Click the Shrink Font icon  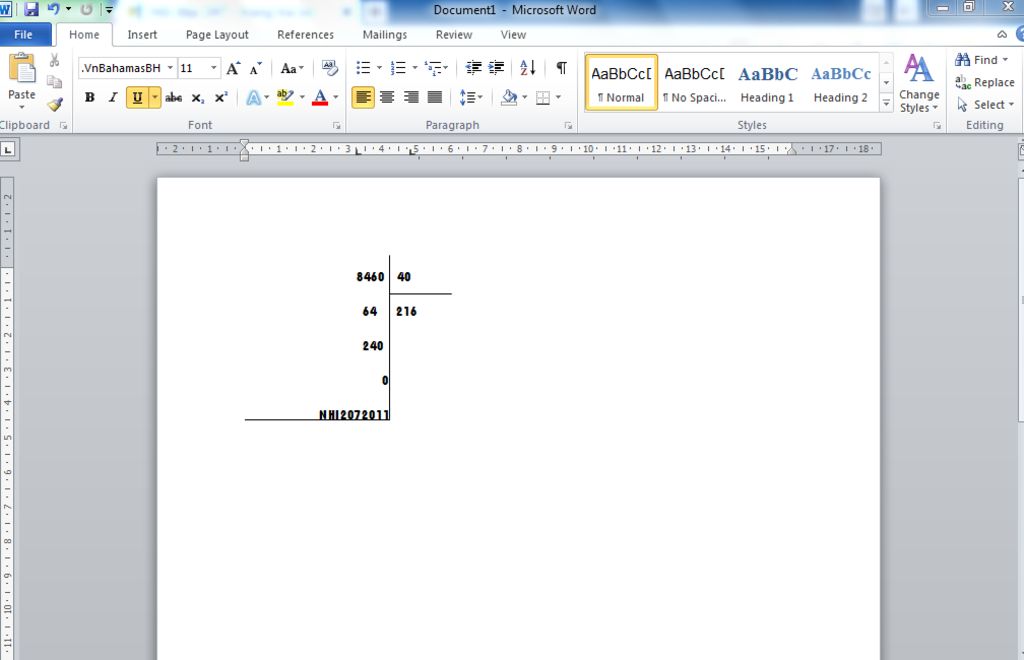coord(255,68)
